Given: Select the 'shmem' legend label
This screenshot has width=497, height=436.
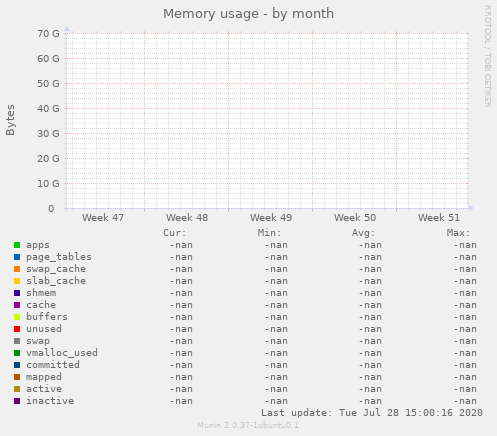Looking at the screenshot, I should click(x=41, y=293).
